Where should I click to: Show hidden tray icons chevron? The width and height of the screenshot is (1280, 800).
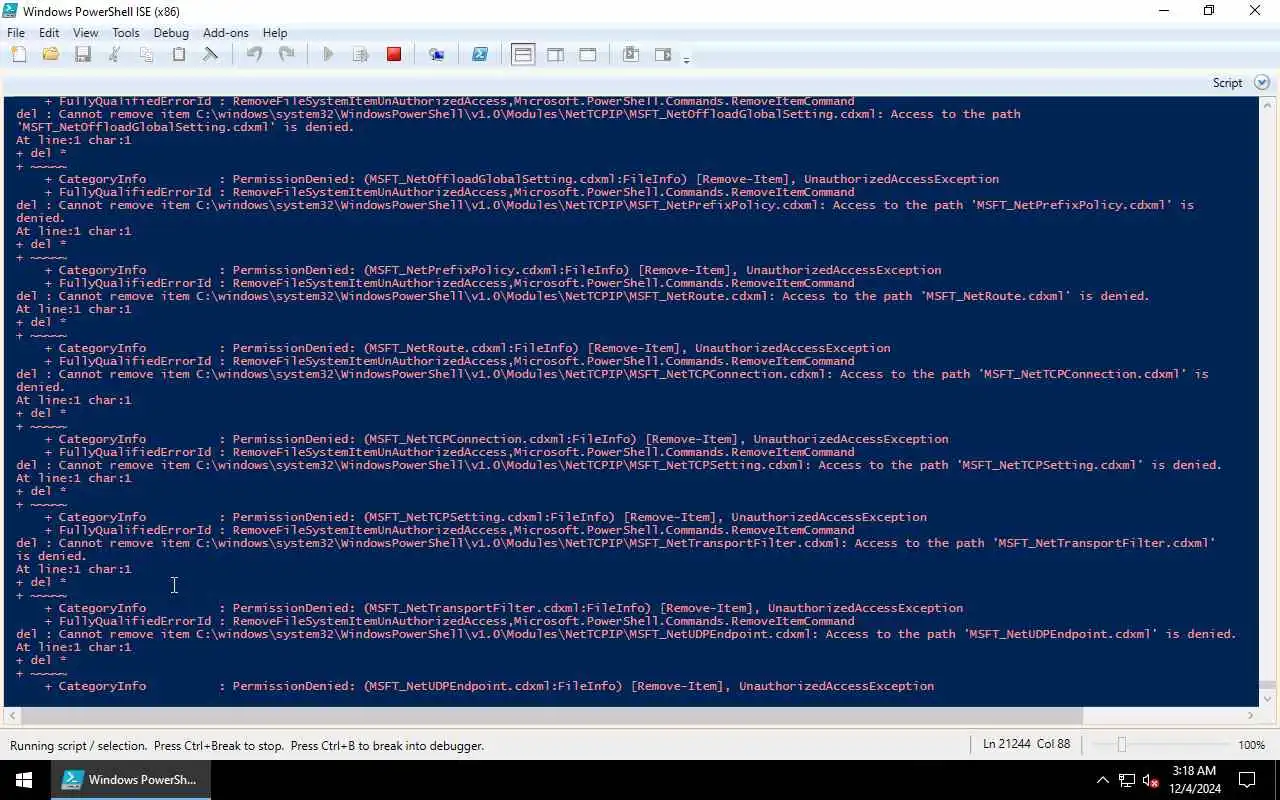1102,780
